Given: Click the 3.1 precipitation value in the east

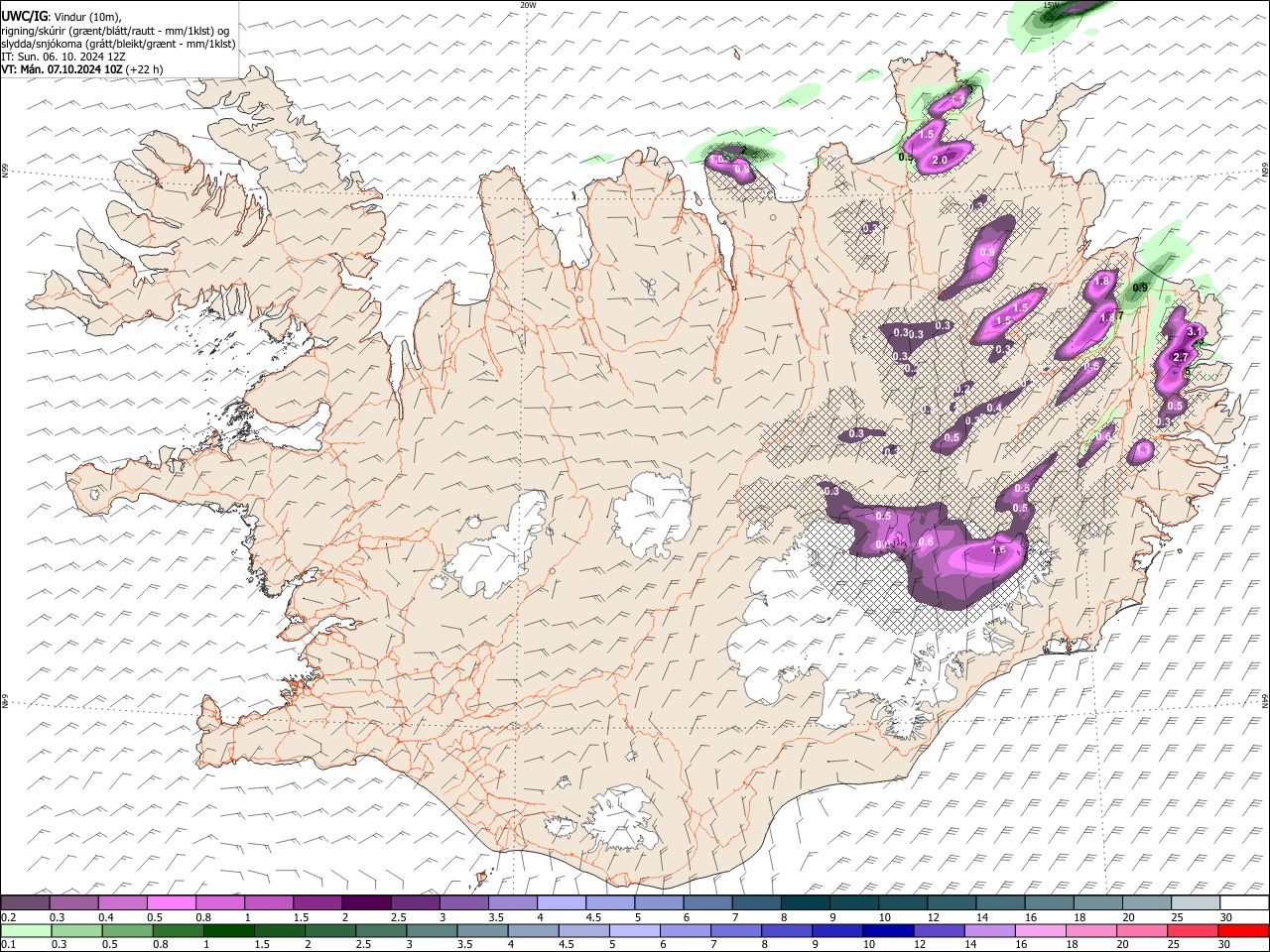Looking at the screenshot, I should (1195, 332).
